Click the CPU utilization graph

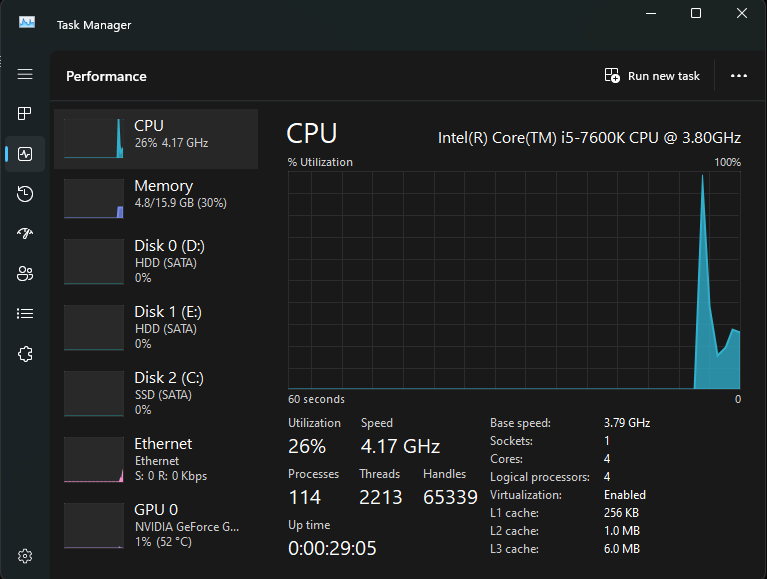coord(514,280)
